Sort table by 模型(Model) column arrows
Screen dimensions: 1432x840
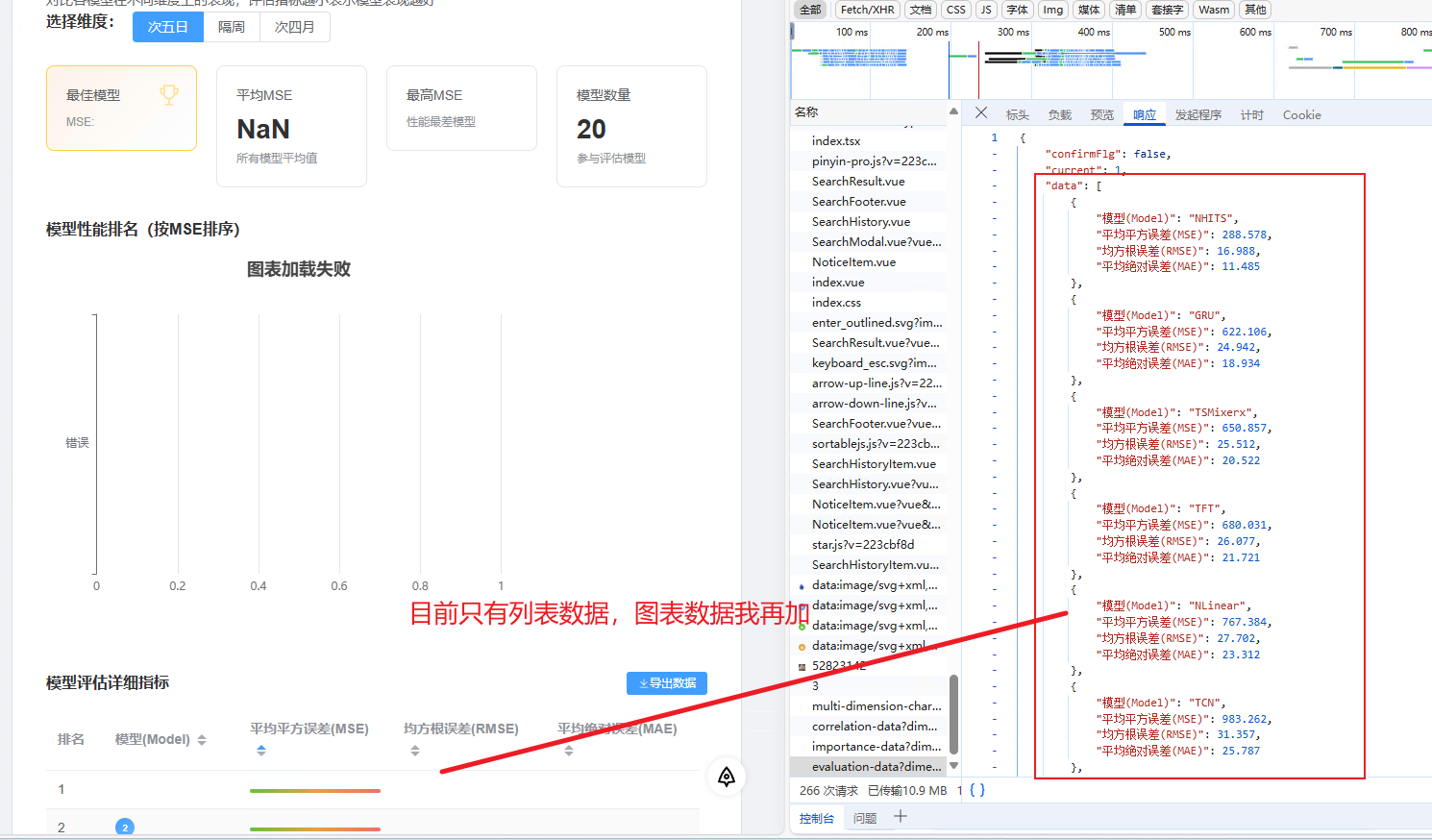pyautogui.click(x=202, y=740)
